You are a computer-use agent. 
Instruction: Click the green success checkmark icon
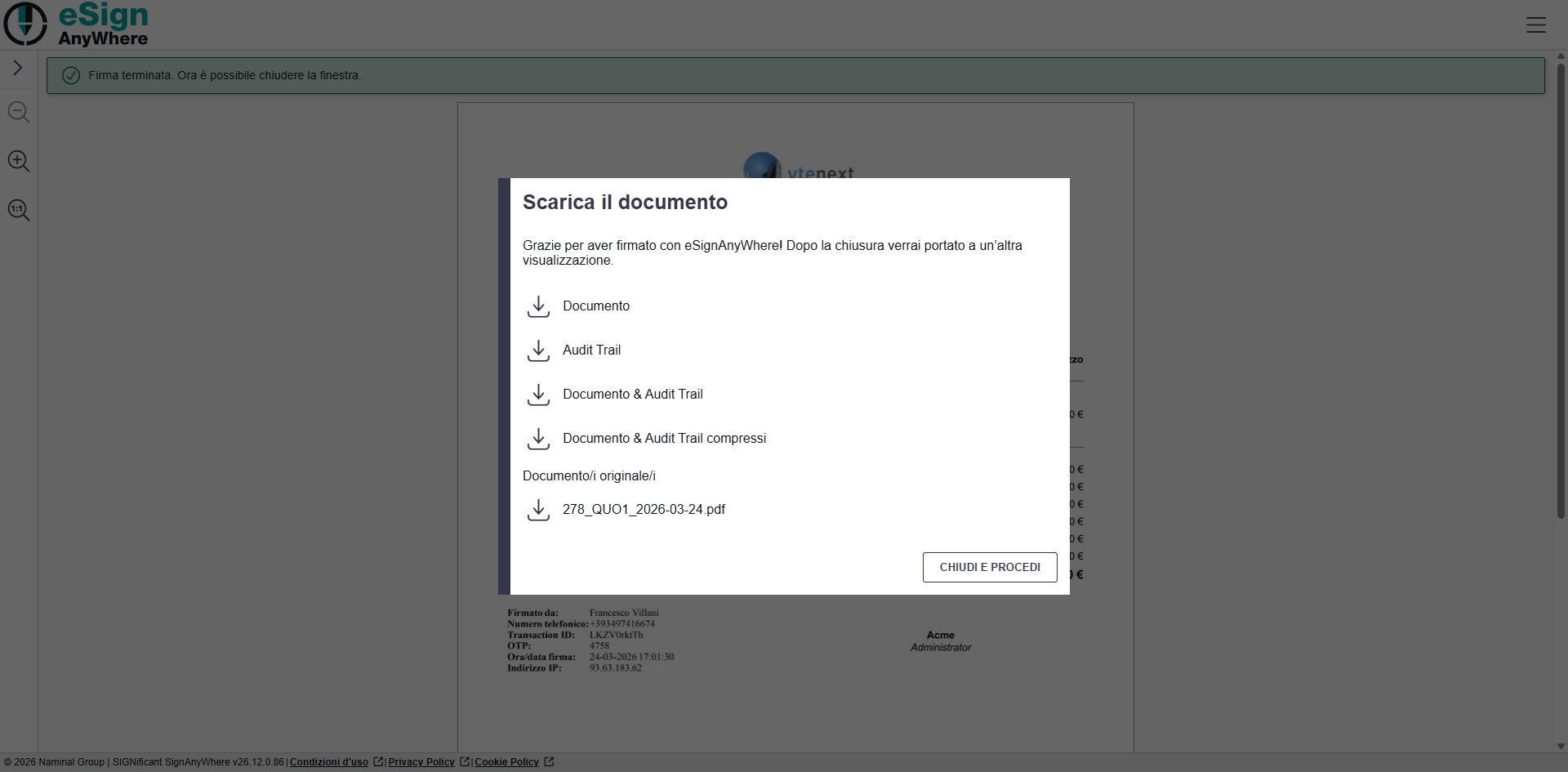point(71,75)
